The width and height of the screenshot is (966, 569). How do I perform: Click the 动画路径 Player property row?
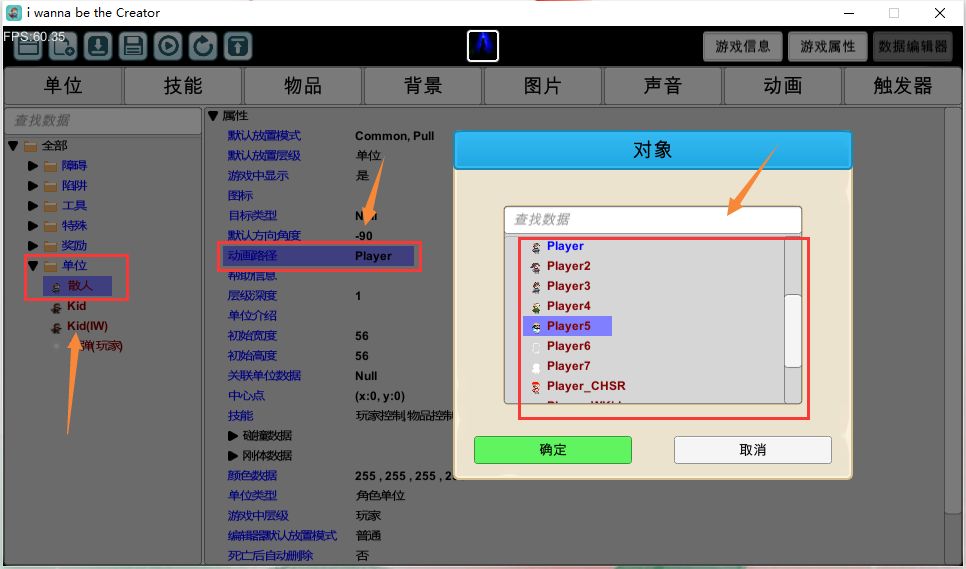click(x=319, y=256)
